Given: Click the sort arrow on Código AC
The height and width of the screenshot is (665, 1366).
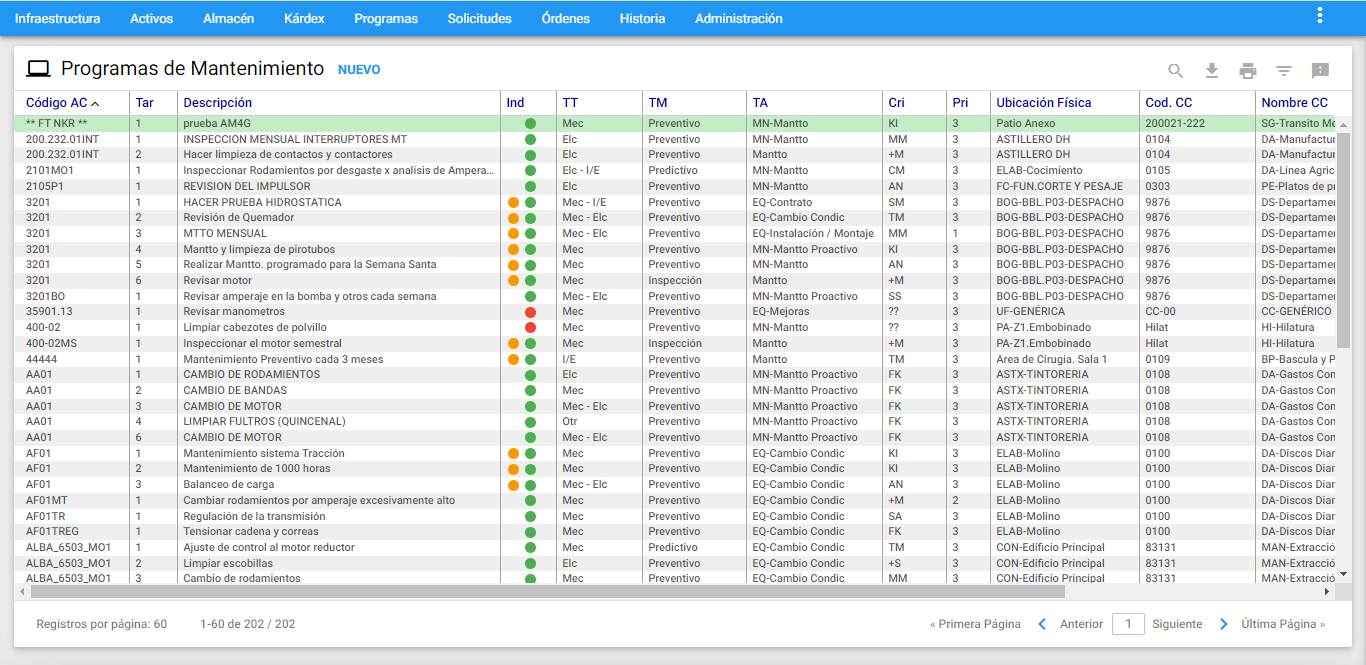Looking at the screenshot, I should [96, 103].
